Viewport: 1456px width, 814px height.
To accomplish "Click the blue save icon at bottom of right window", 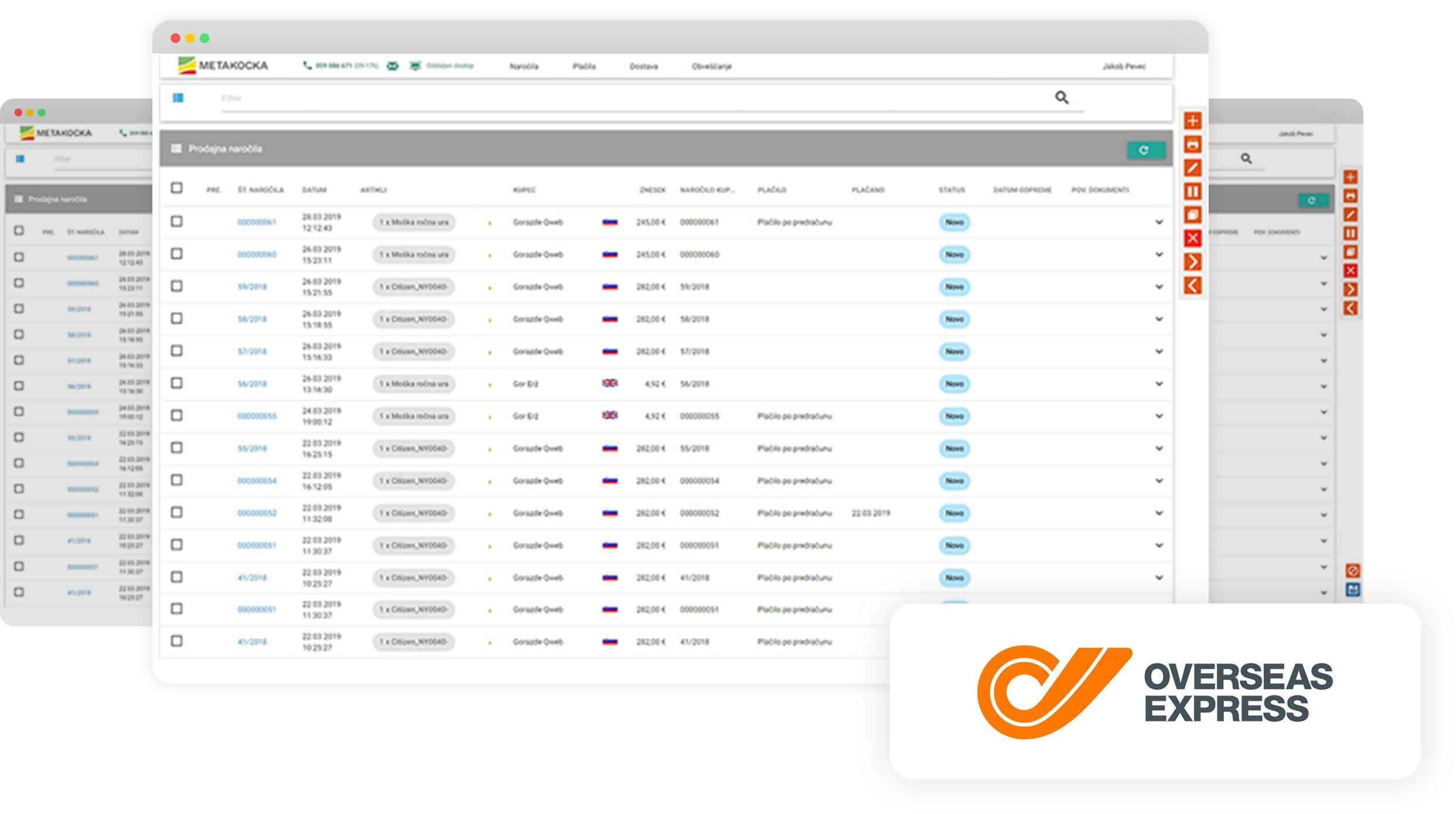I will [x=1353, y=589].
